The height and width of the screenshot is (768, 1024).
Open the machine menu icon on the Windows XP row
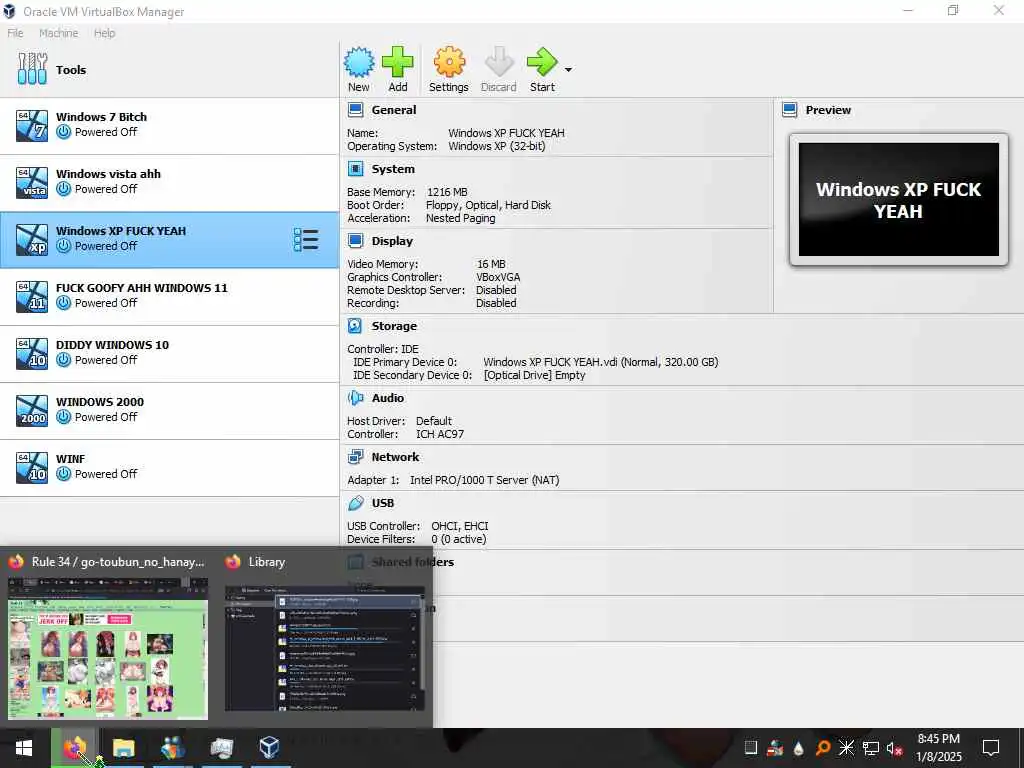click(306, 240)
